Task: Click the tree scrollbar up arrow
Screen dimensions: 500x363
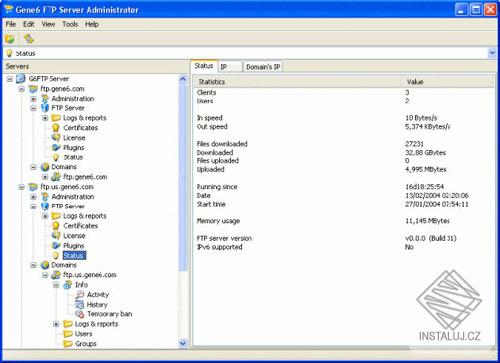Action: 183,79
